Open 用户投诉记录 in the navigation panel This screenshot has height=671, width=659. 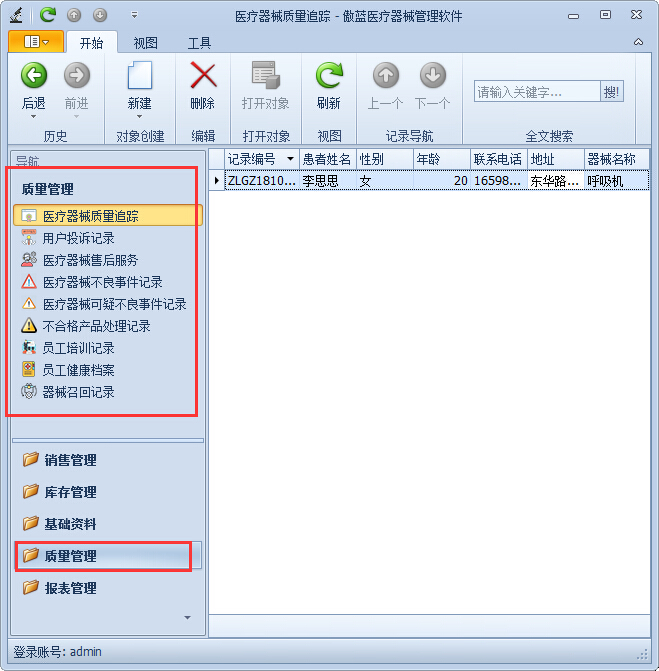pos(78,238)
